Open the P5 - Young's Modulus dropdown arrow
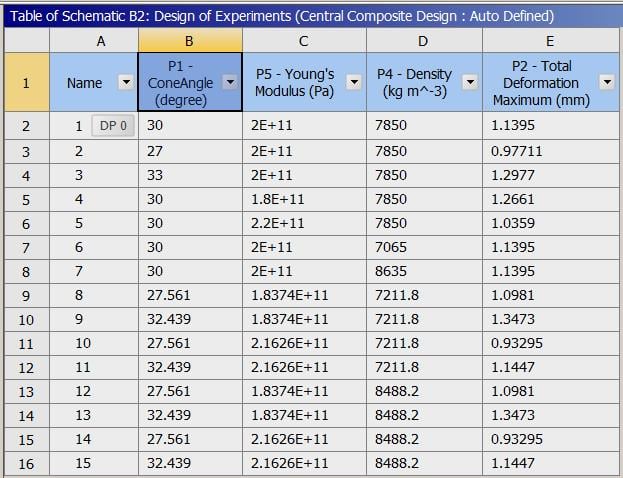Viewport: 623px width, 478px height. click(354, 82)
